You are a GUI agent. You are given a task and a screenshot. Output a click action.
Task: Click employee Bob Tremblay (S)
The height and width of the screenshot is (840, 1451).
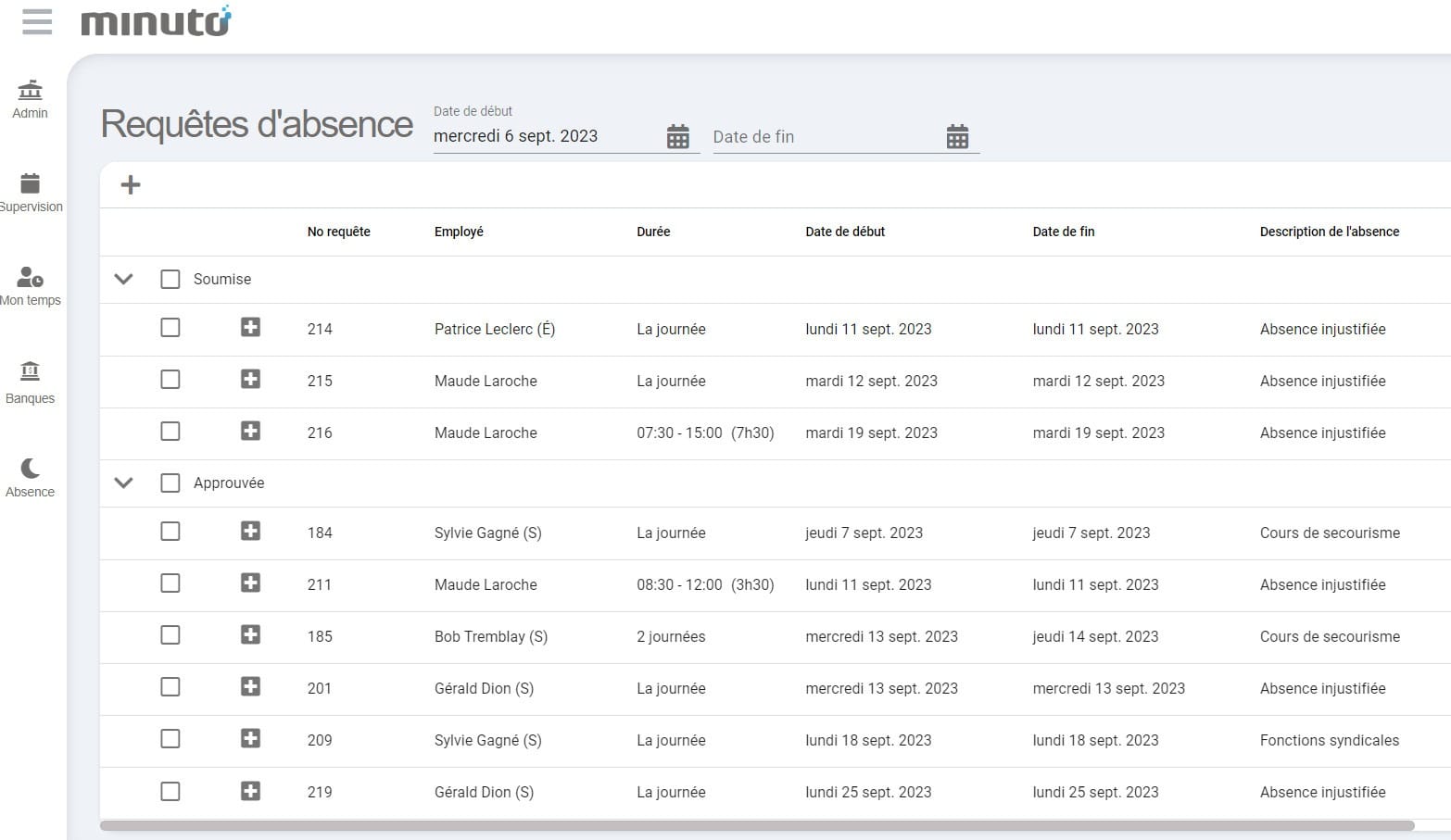click(491, 636)
